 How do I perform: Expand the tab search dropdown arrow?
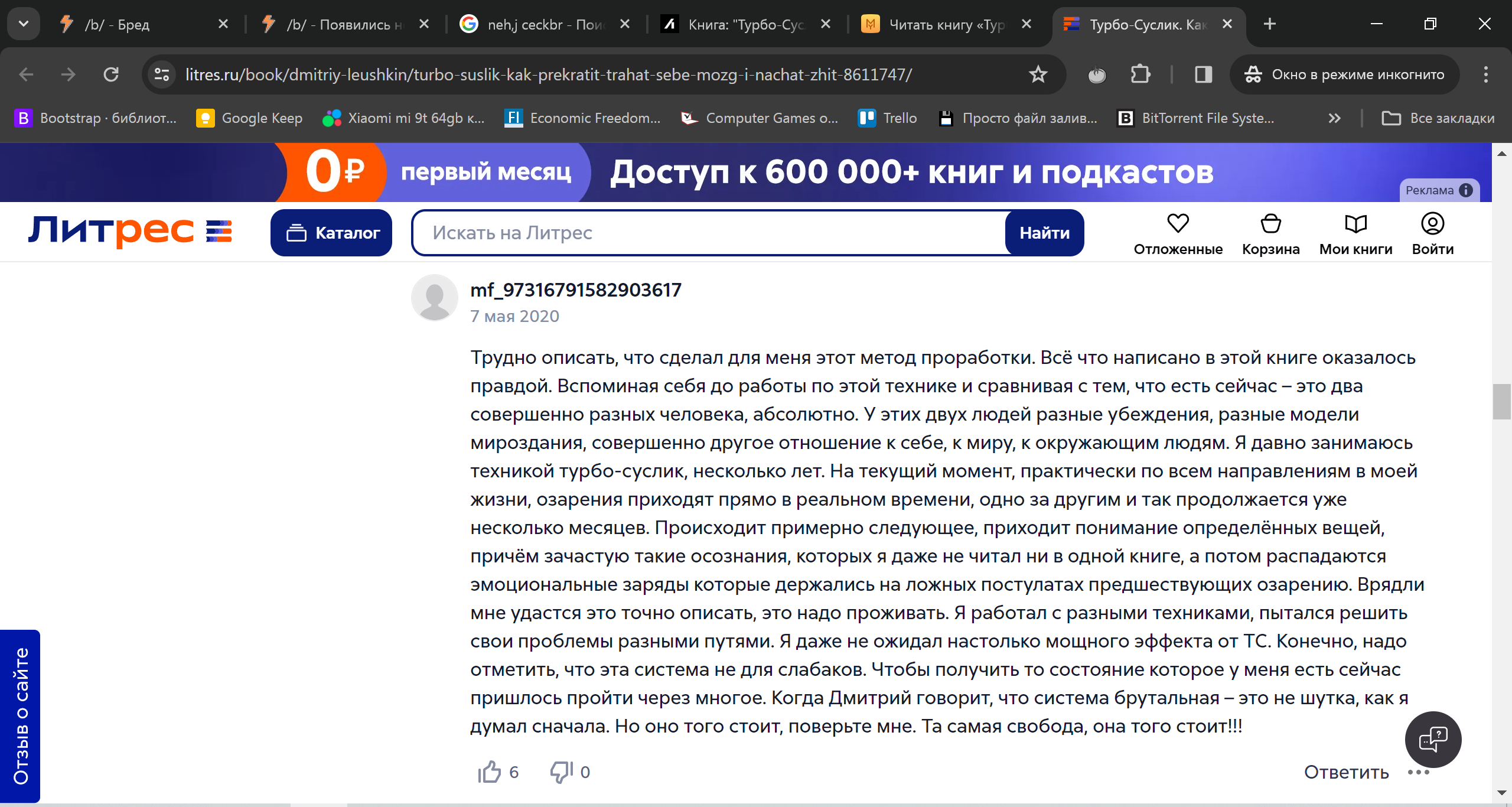24,24
